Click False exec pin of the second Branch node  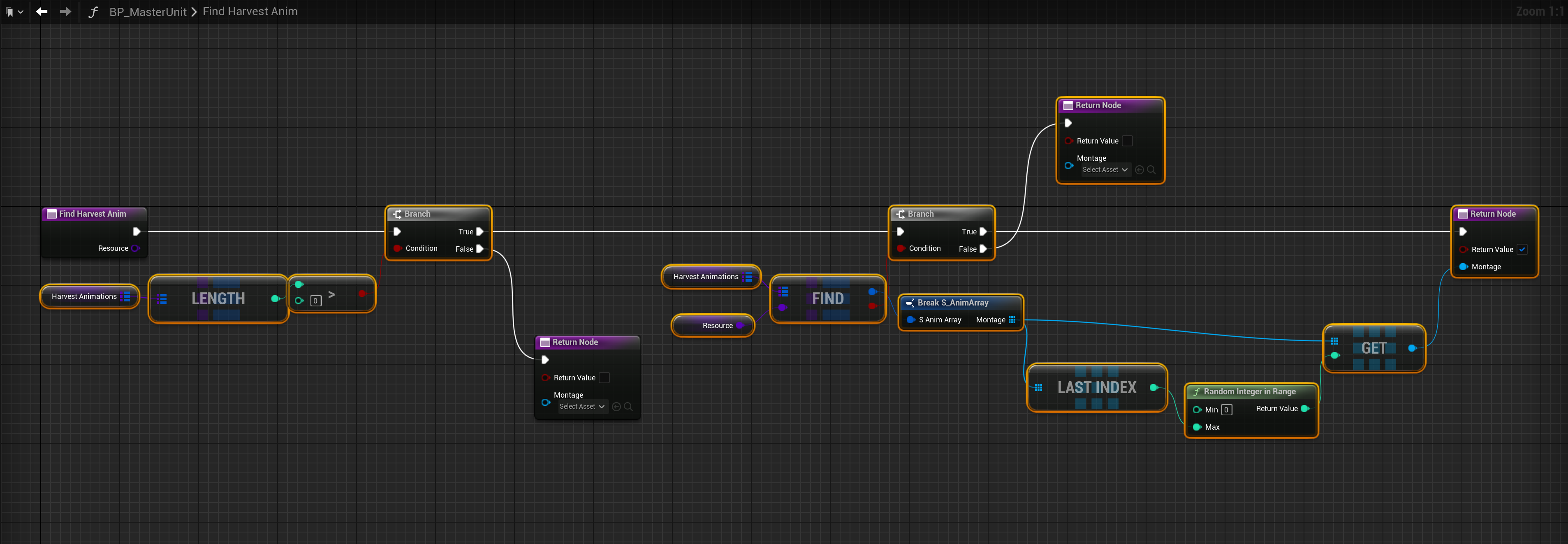pyautogui.click(x=983, y=249)
